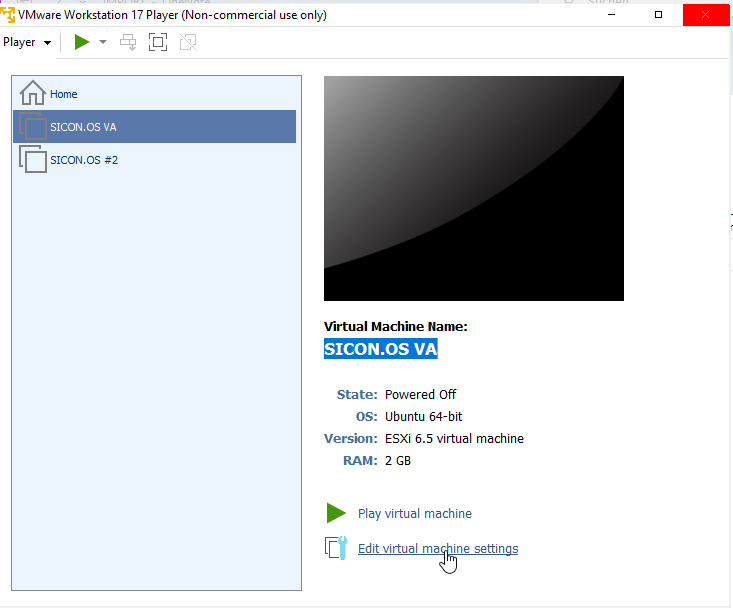This screenshot has width=733, height=608.
Task: Click green triangle next to Play virtual machine
Action: [336, 513]
